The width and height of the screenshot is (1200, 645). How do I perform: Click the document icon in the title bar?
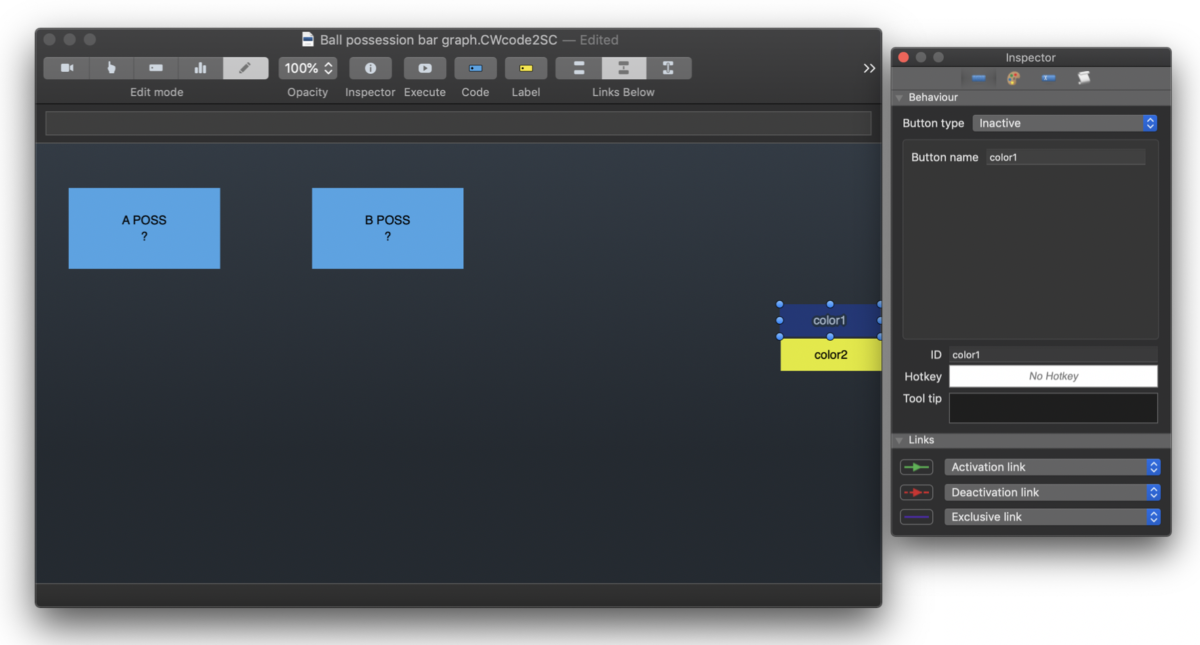tap(308, 40)
